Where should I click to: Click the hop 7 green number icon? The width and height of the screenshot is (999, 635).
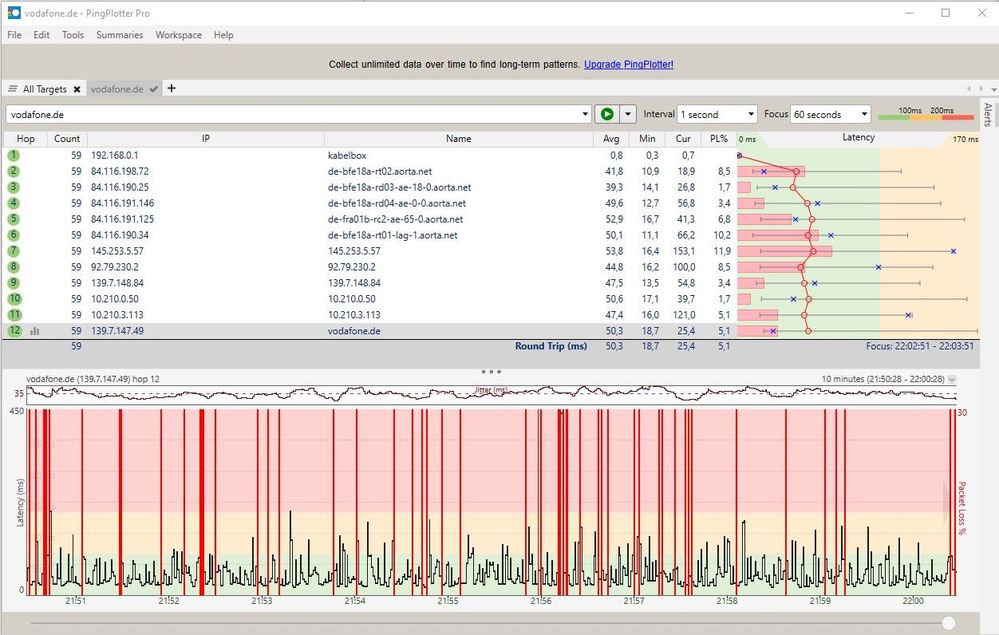point(14,251)
